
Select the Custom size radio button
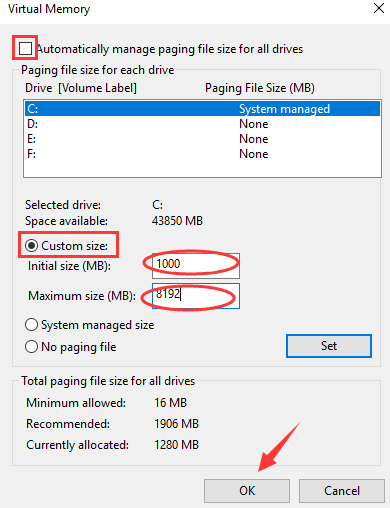[x=31, y=246]
